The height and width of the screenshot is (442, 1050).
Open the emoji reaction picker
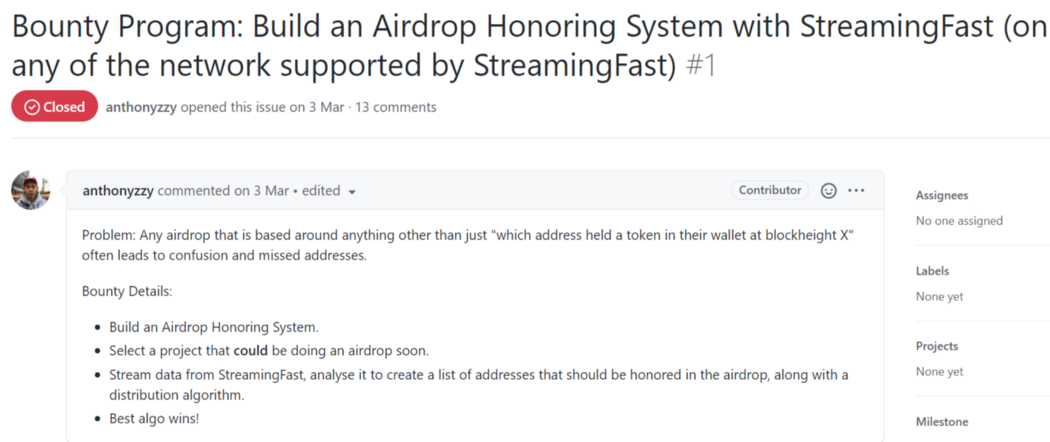828,190
